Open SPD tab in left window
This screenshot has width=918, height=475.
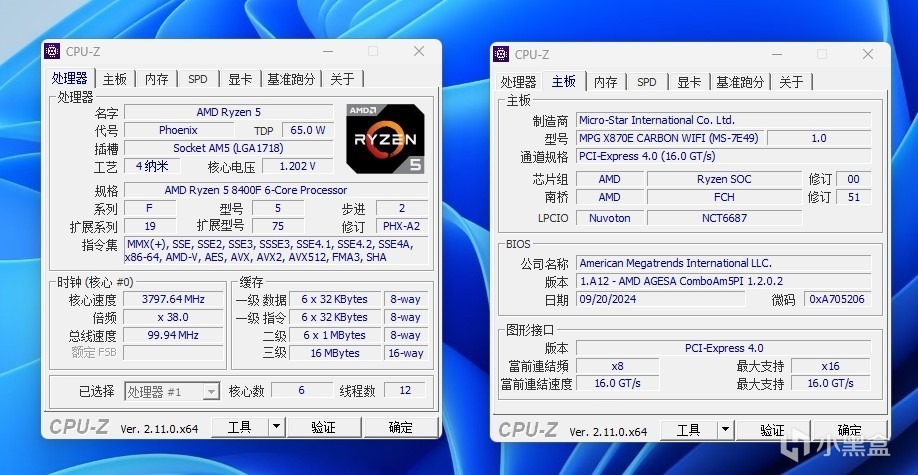[198, 79]
